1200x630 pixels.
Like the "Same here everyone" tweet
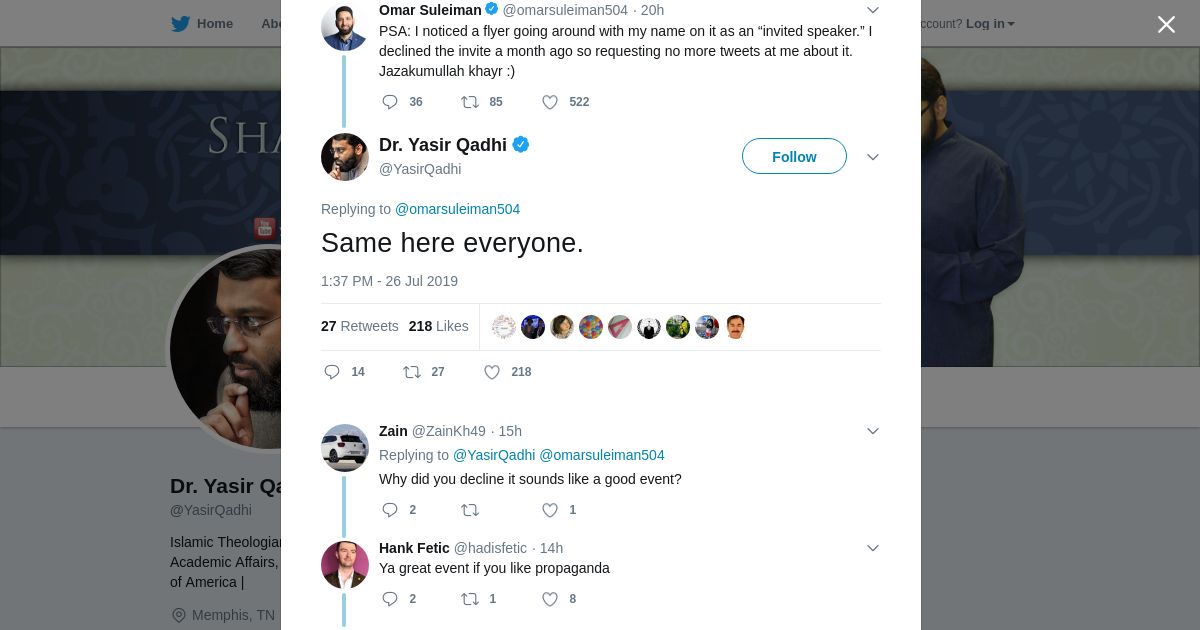pyautogui.click(x=492, y=372)
